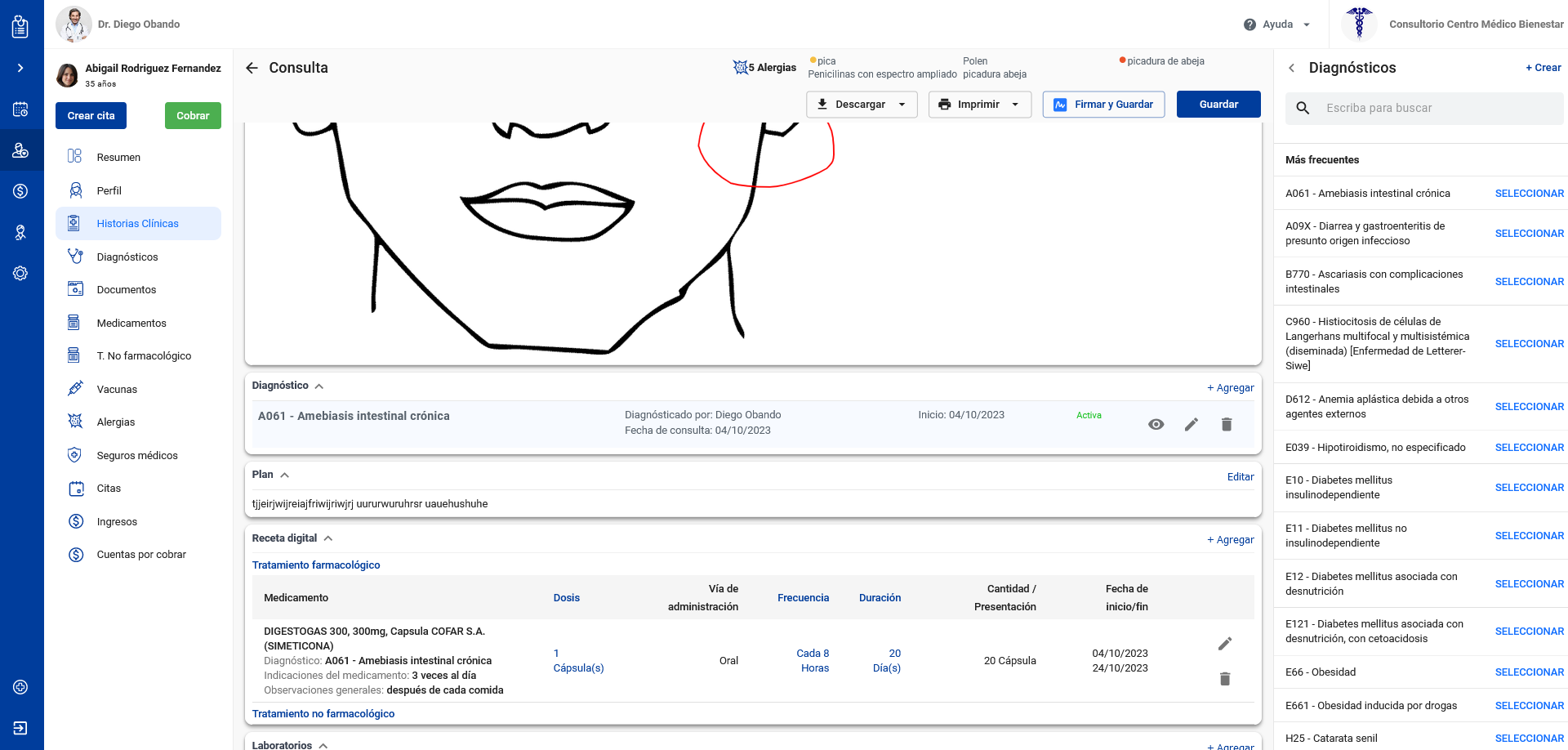Image resolution: width=1568 pixels, height=750 pixels.
Task: Open the Ayuda help menu
Action: [1277, 25]
